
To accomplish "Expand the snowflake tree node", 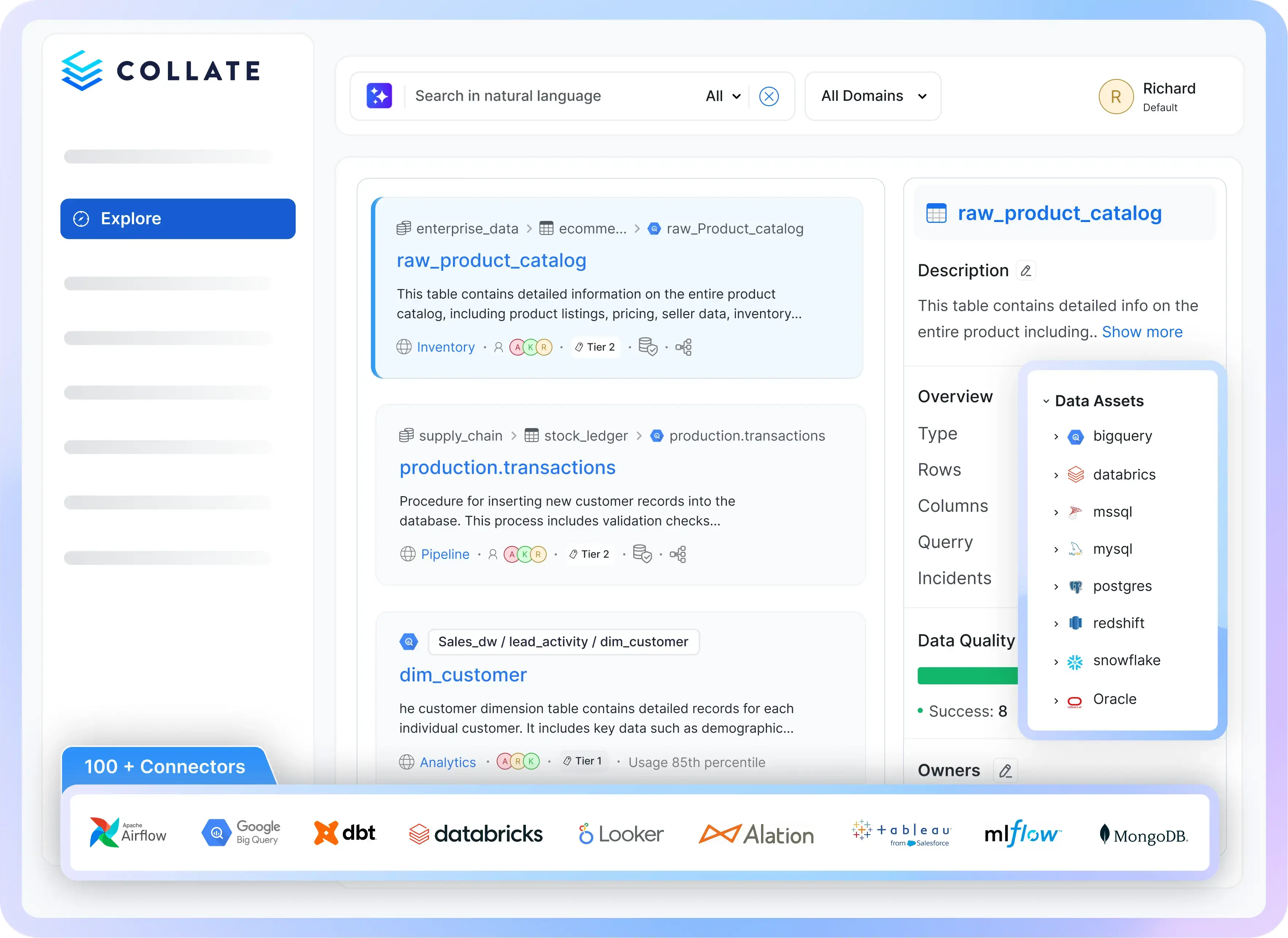I will click(x=1056, y=662).
